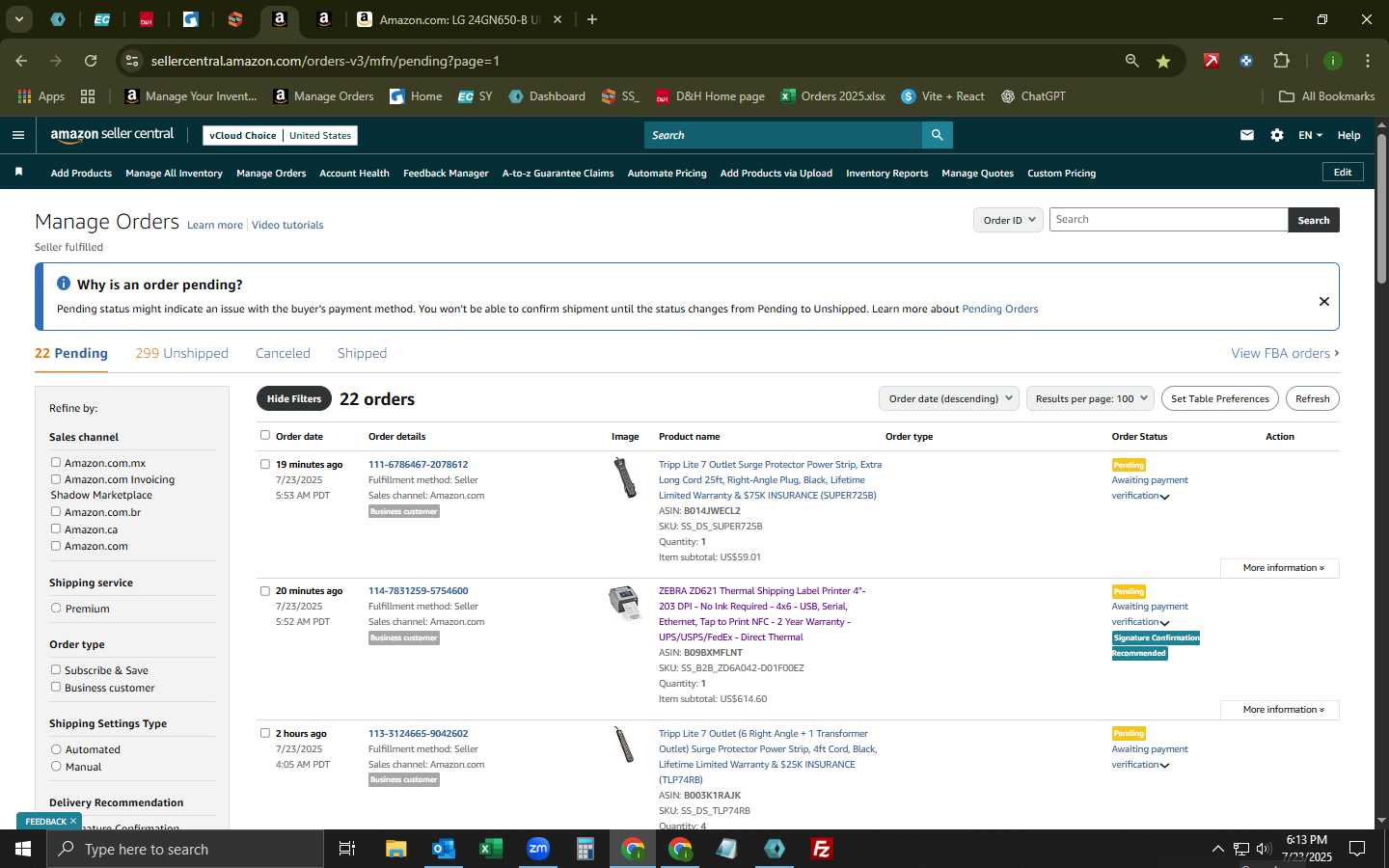Open order 114-7831259-5754600 link
Screen dimensions: 1389x868
click(418, 590)
